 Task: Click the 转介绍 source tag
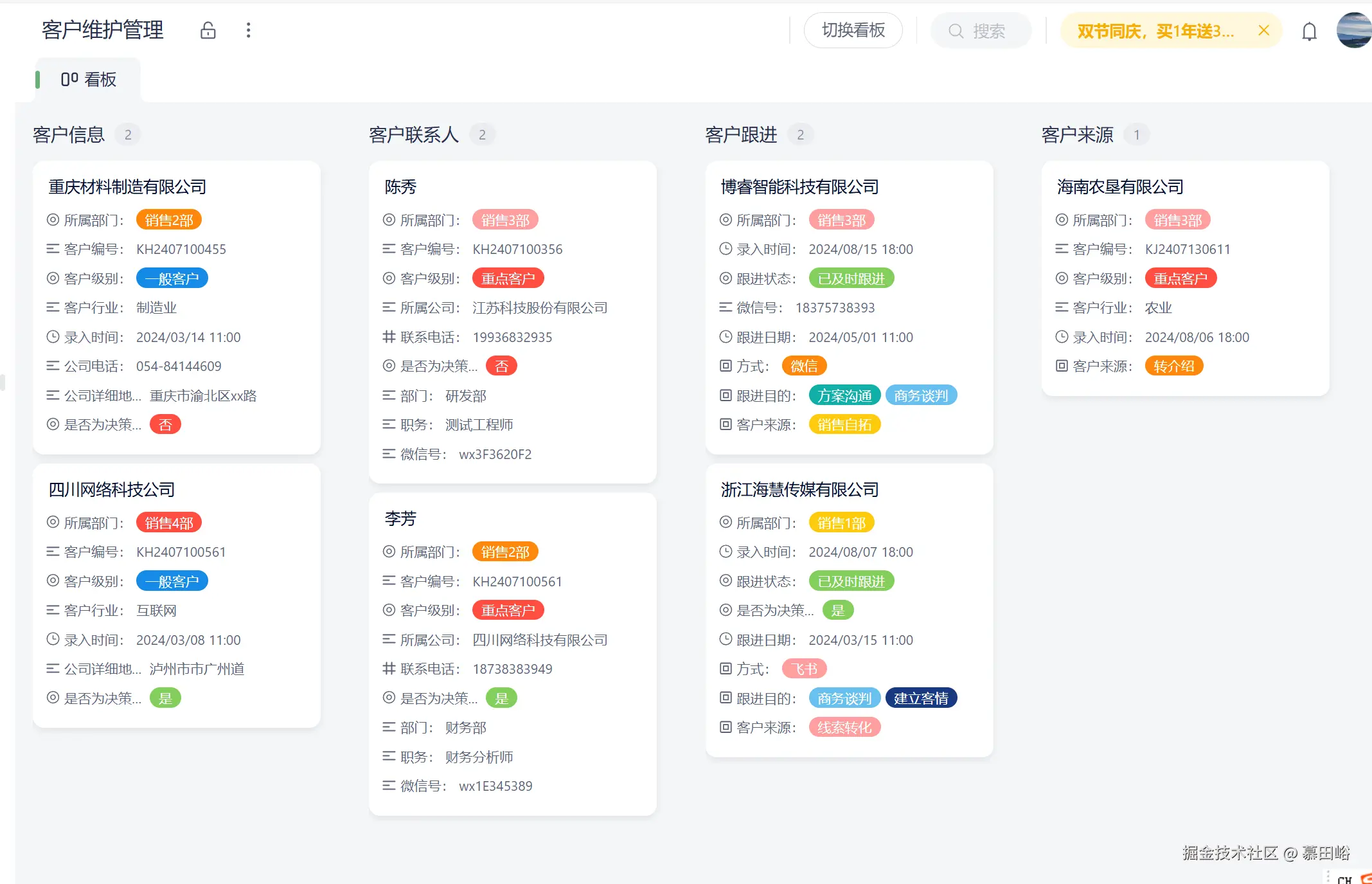pos(1173,366)
